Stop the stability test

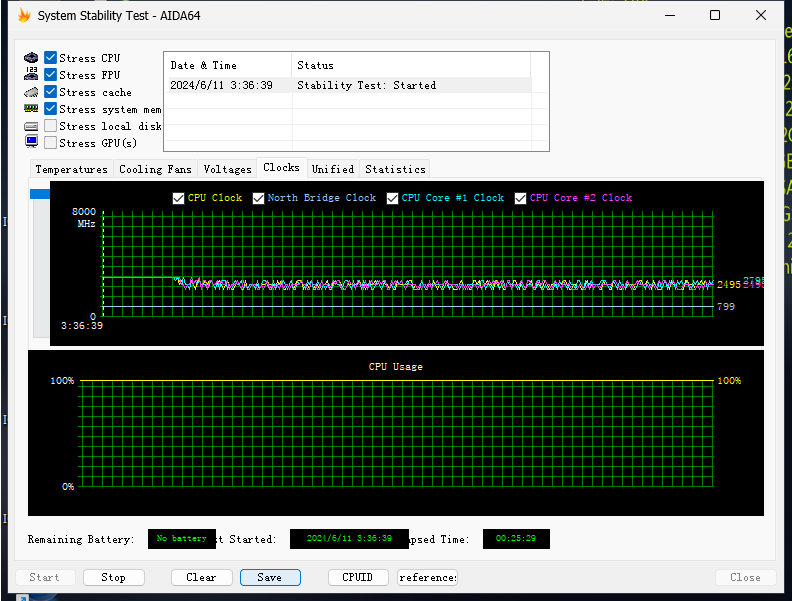114,577
